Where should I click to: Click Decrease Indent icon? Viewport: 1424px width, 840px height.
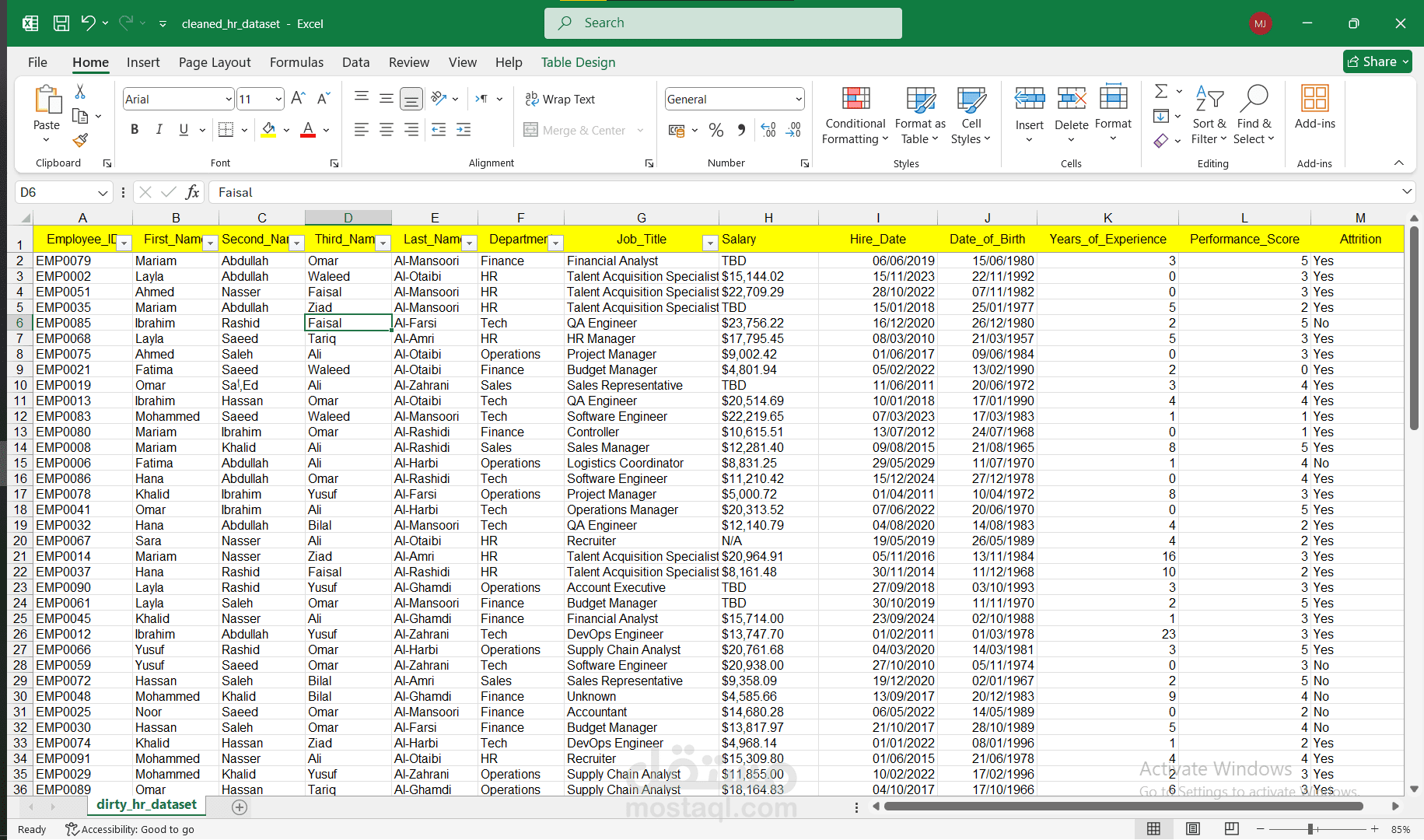click(439, 130)
